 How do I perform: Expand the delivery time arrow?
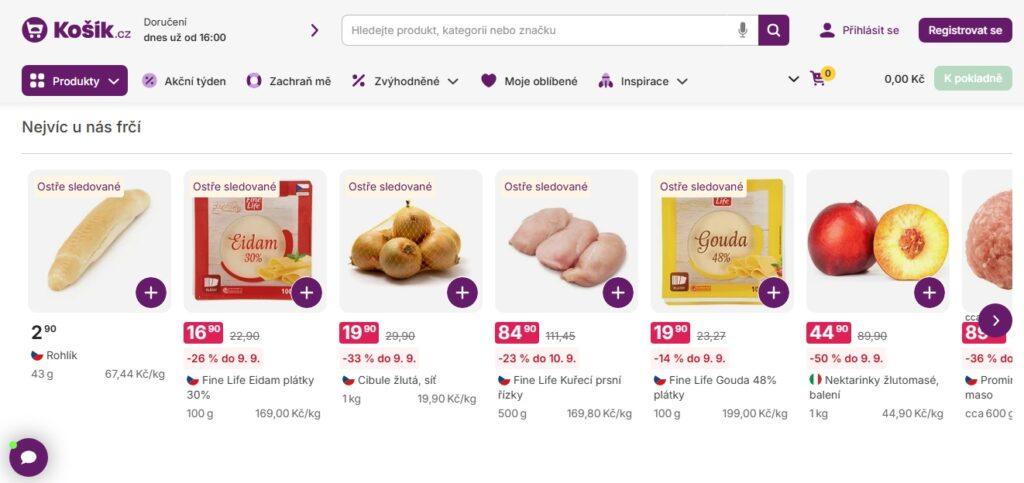pyautogui.click(x=314, y=30)
